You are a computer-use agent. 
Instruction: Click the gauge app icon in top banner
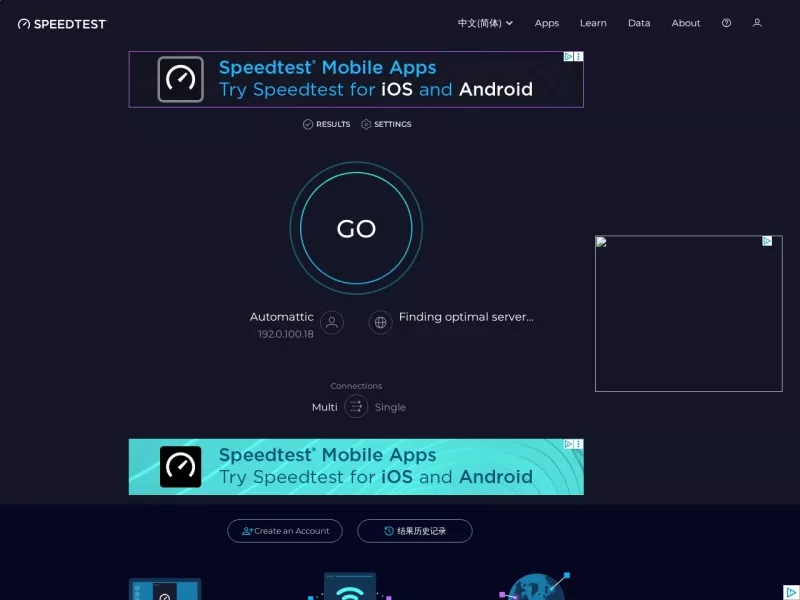tap(181, 79)
